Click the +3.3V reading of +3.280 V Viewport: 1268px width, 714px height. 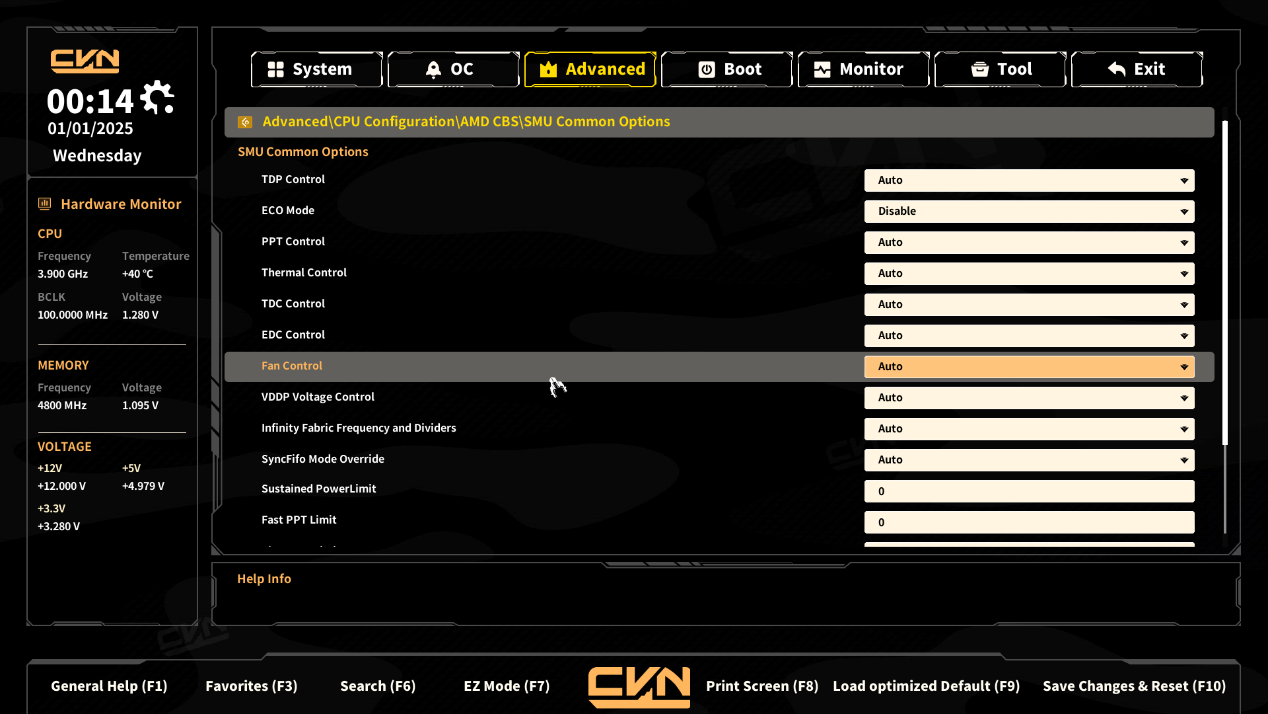[59, 527]
